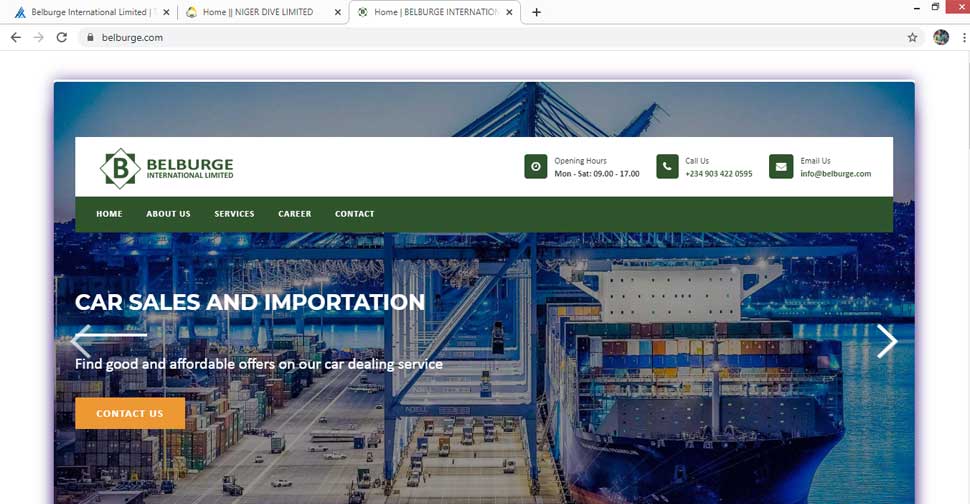
Task: Go to the ABOUT US page
Action: (x=168, y=214)
